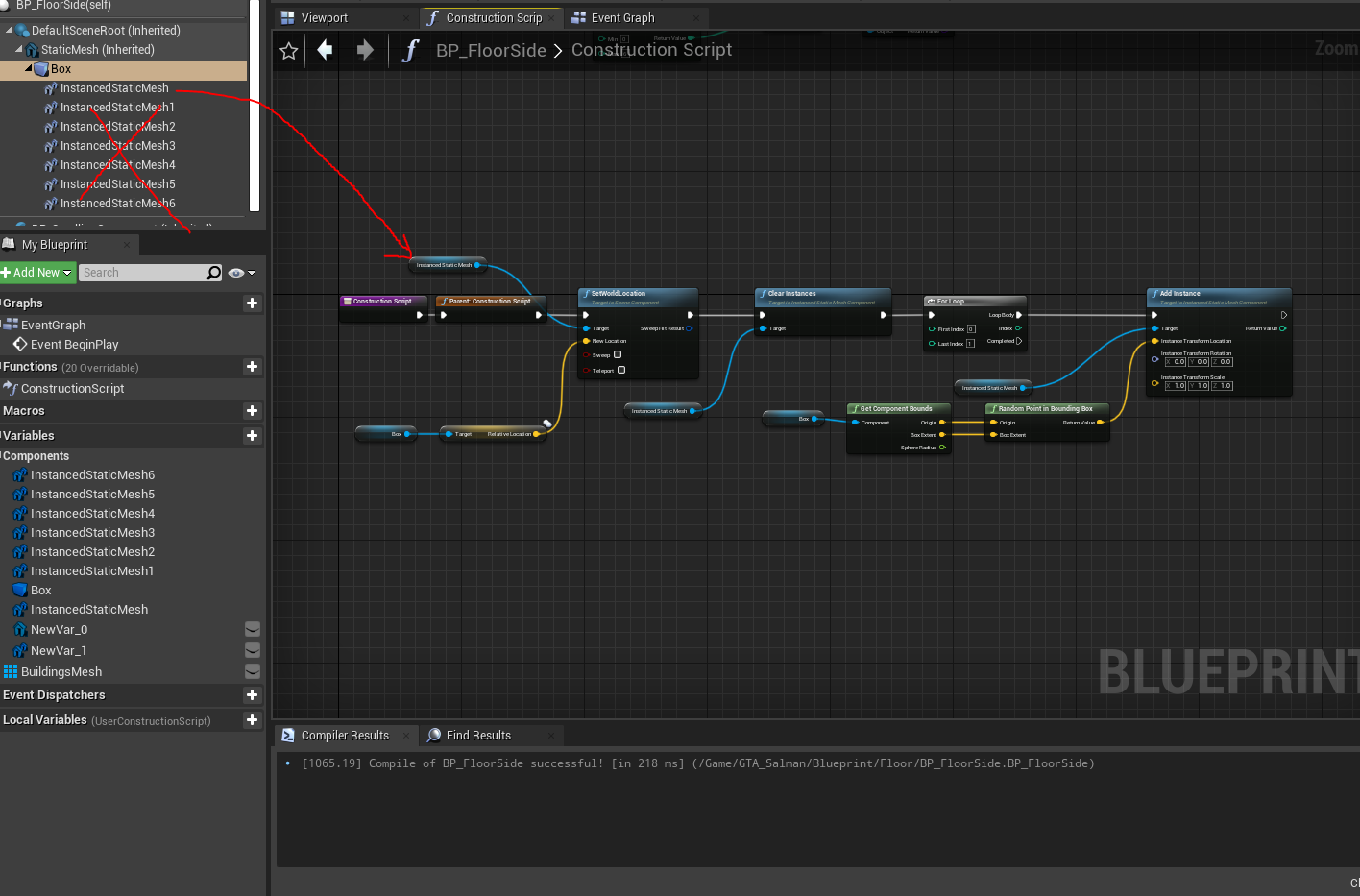
Task: Click the Random Point Return Value pin
Action: [x=1100, y=423]
